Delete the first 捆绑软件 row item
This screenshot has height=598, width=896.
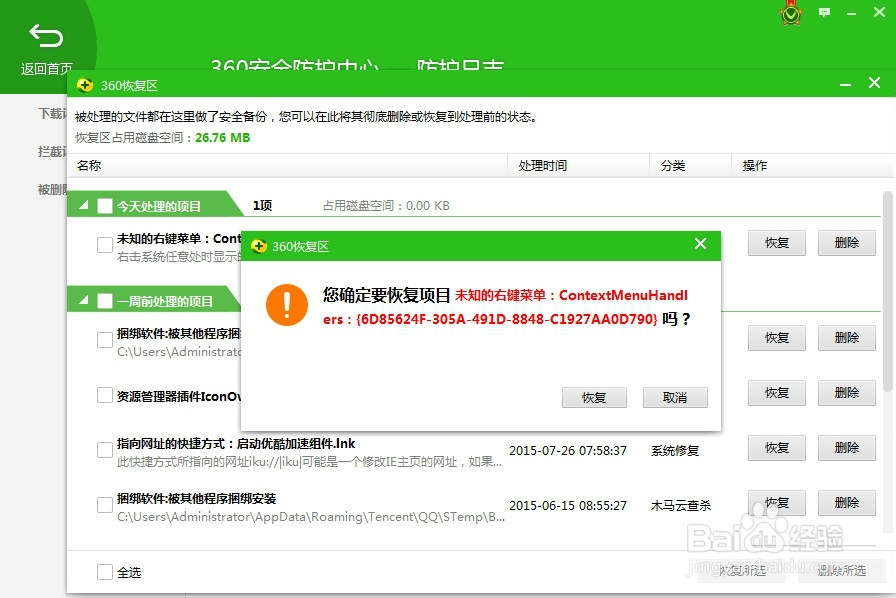846,338
